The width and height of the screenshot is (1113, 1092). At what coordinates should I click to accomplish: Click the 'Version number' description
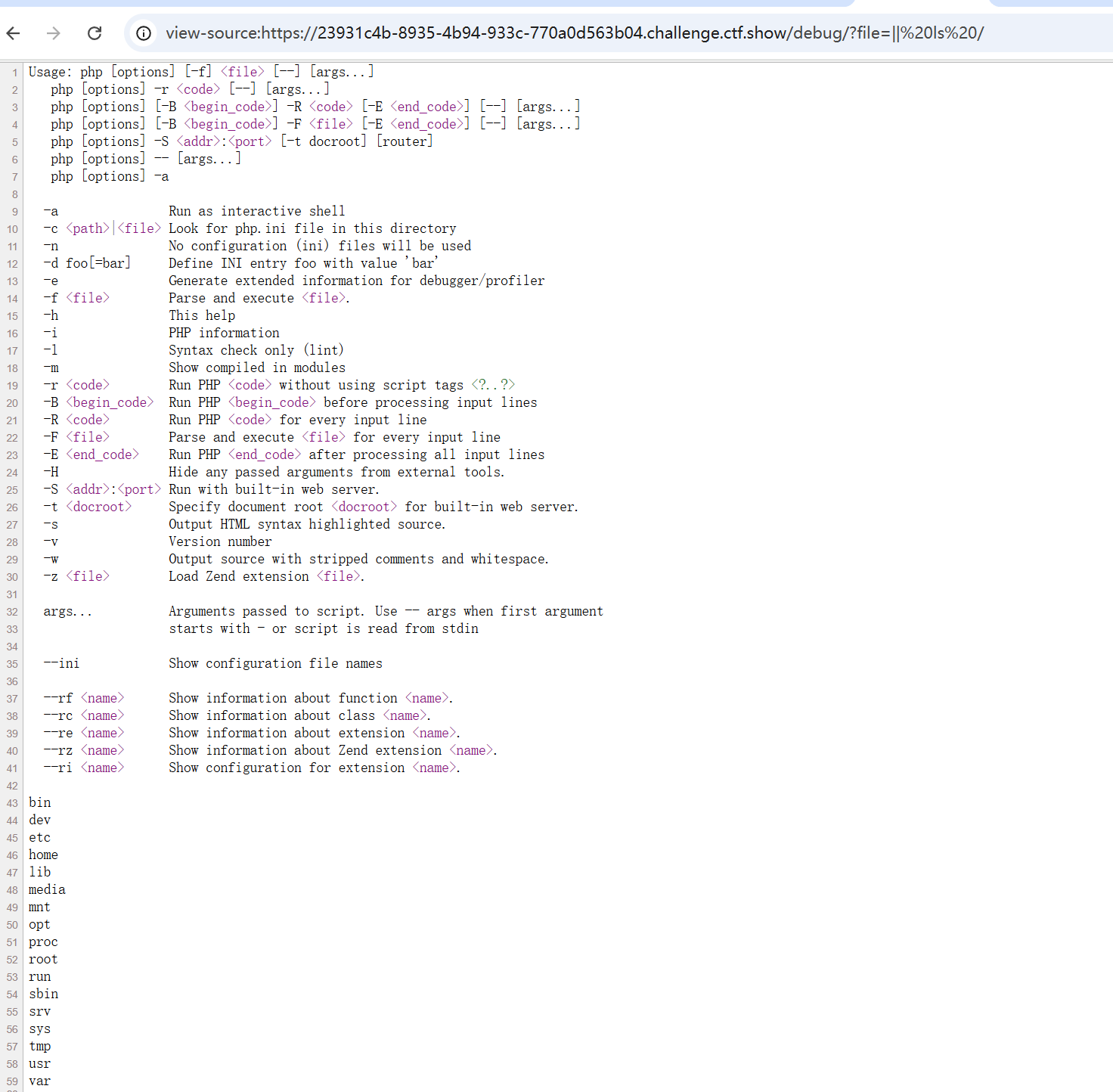coord(220,541)
